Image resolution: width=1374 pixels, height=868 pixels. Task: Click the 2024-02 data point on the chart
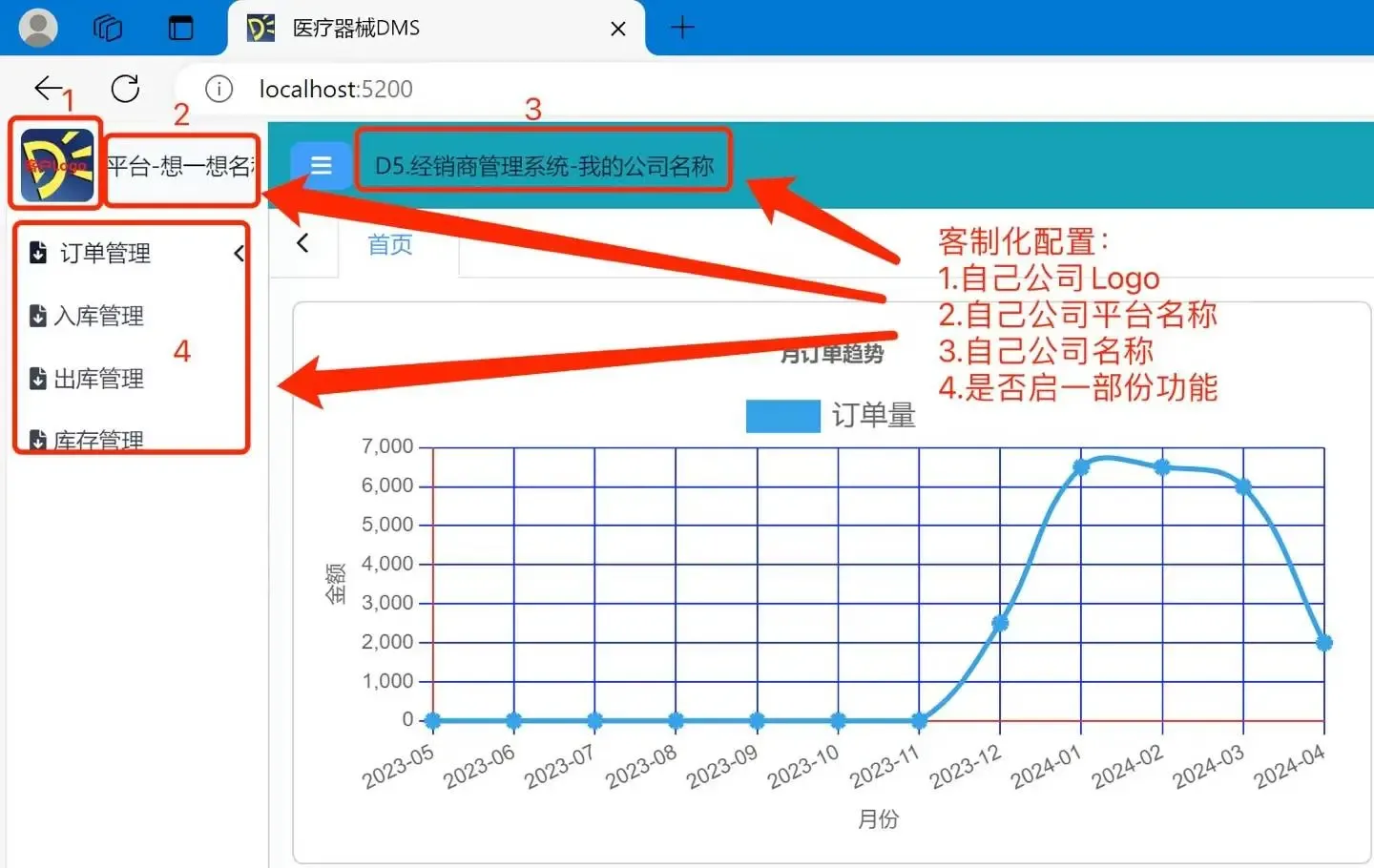click(1162, 467)
